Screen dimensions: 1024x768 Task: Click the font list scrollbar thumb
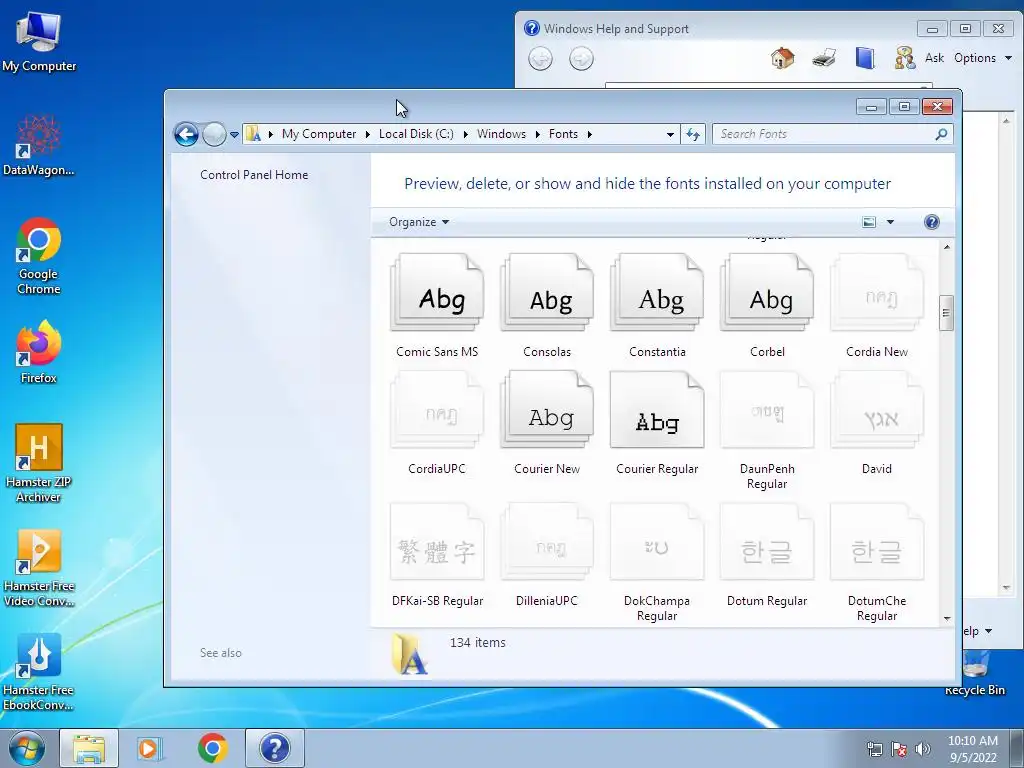pyautogui.click(x=946, y=313)
